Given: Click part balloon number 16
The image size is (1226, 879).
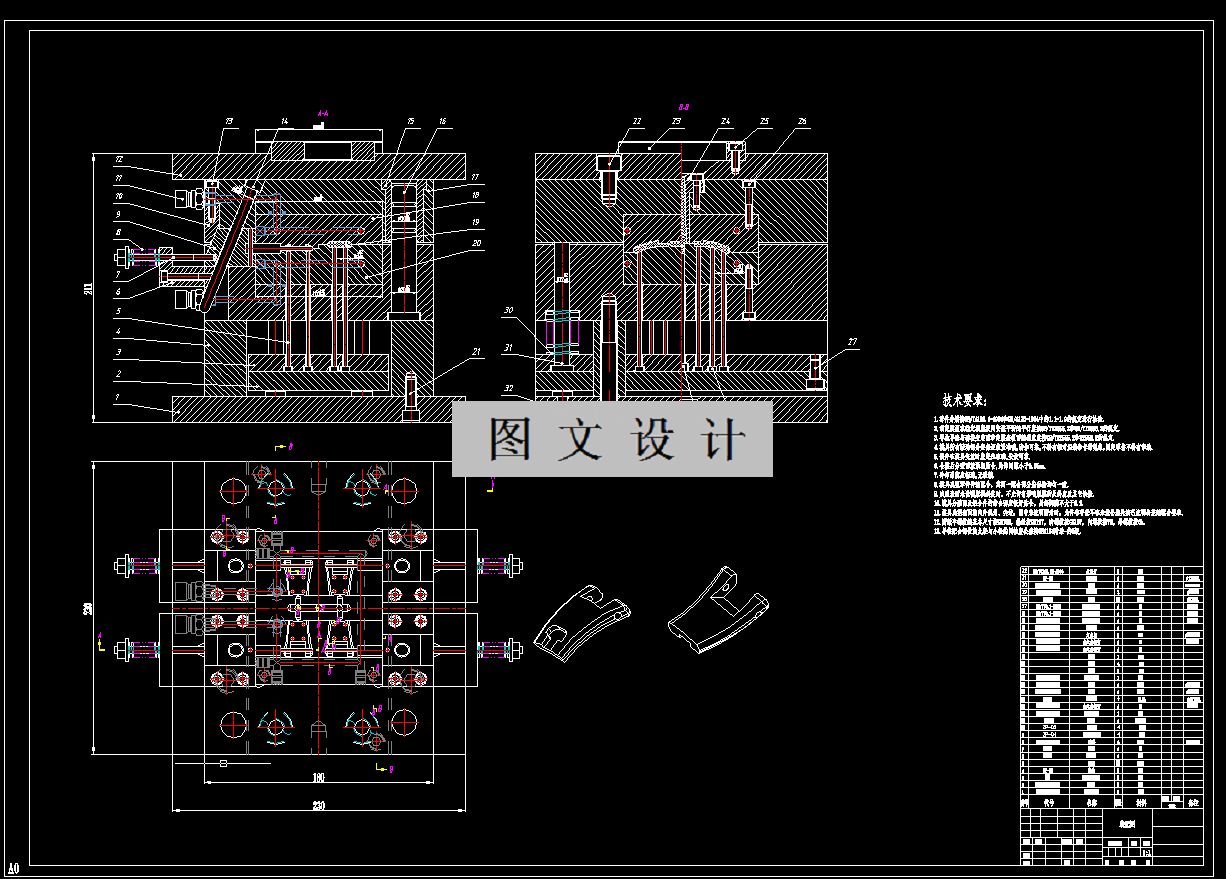Looking at the screenshot, I should tap(441, 121).
